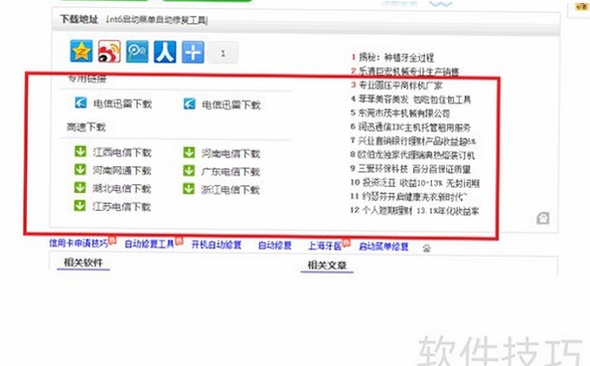Open the 开机自动修复 tag link

pyautogui.click(x=216, y=245)
